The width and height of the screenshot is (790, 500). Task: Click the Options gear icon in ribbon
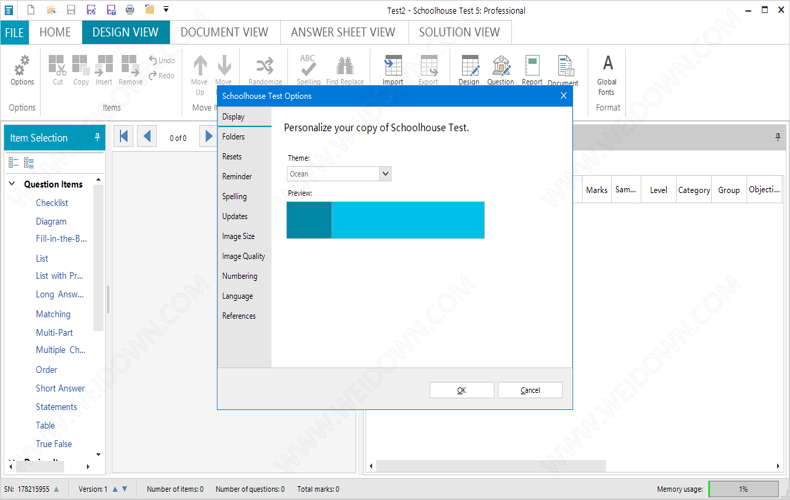click(22, 68)
